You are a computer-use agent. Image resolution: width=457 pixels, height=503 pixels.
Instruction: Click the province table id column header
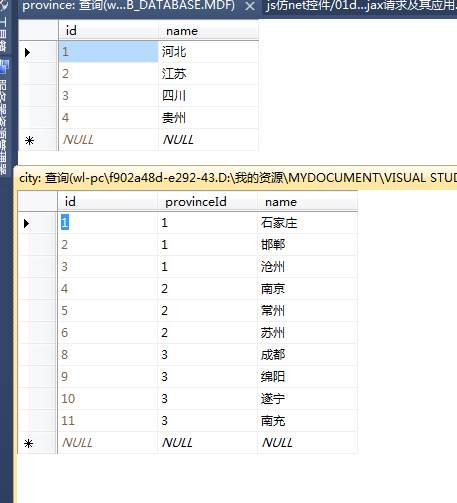click(108, 31)
